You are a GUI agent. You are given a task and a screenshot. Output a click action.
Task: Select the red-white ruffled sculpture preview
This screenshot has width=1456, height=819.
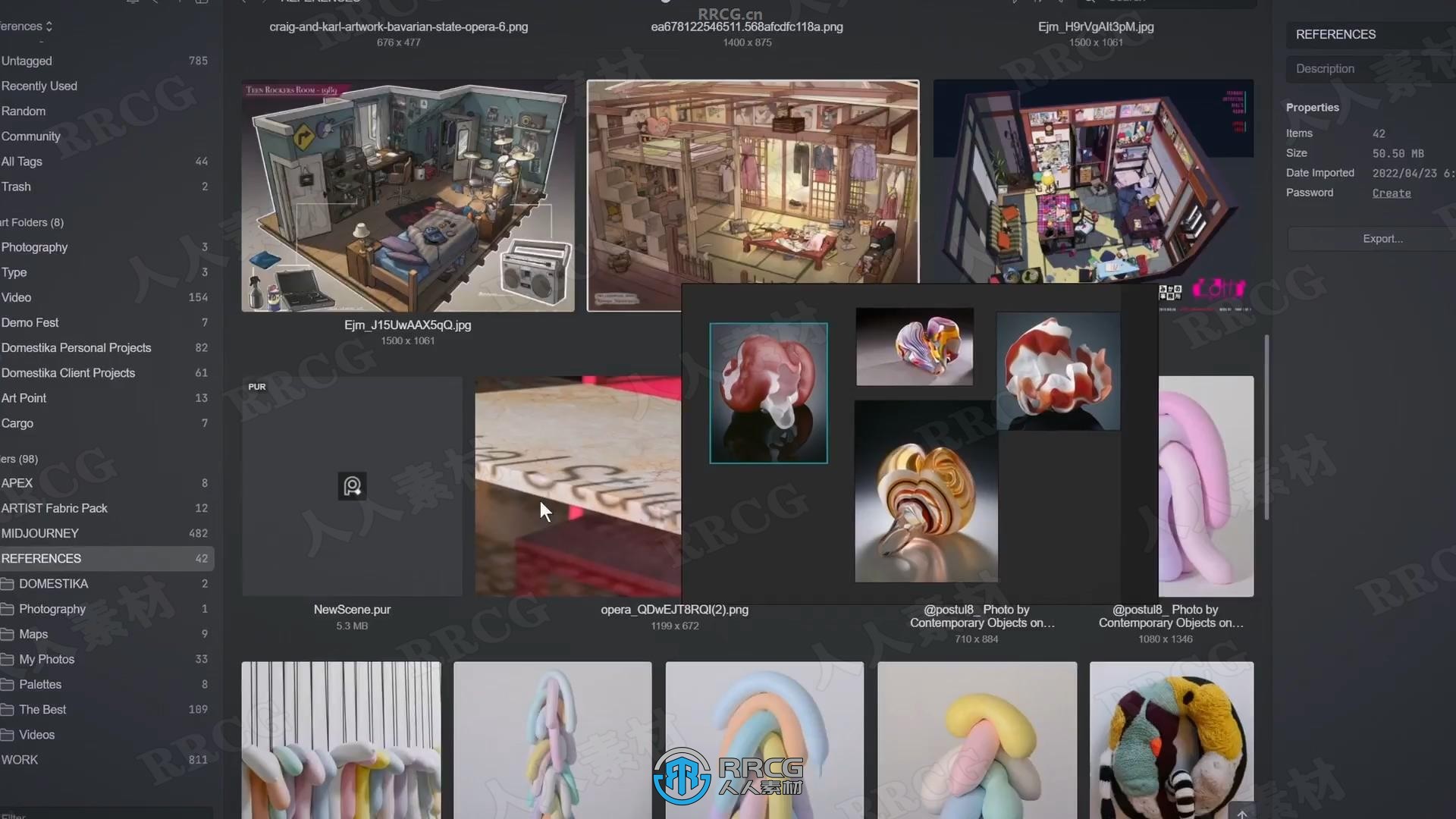tap(1059, 372)
